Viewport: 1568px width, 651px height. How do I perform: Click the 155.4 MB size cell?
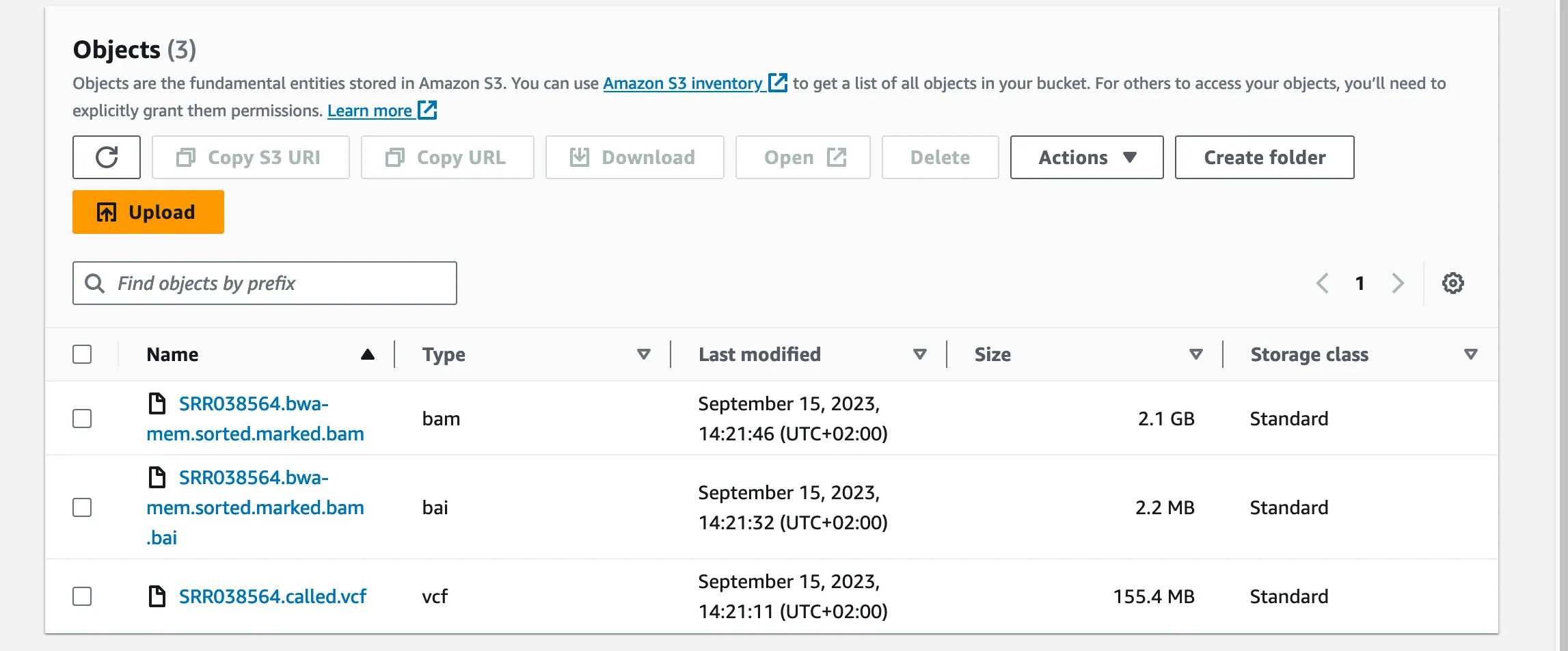[x=1154, y=596]
